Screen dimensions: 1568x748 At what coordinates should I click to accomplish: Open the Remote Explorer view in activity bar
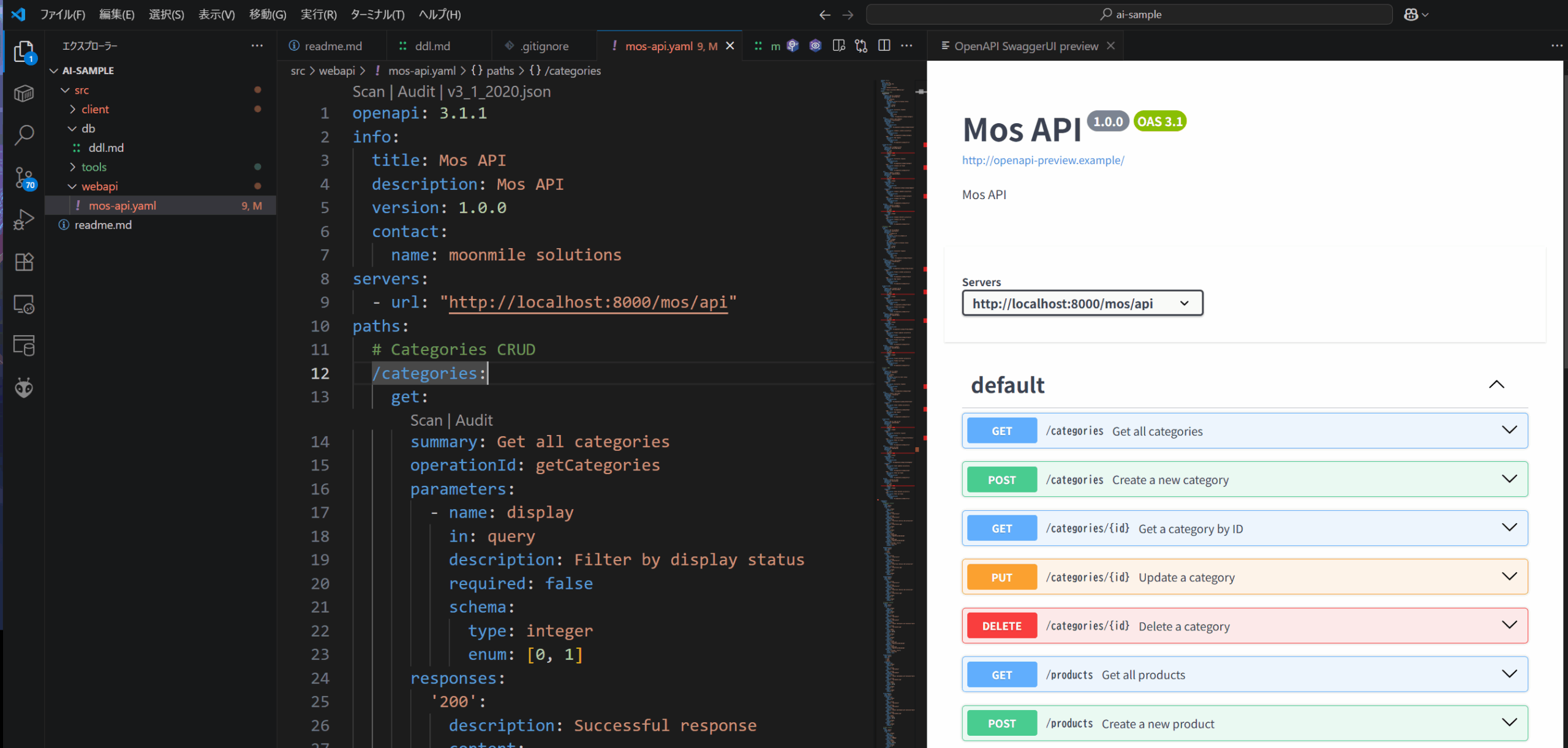click(24, 304)
